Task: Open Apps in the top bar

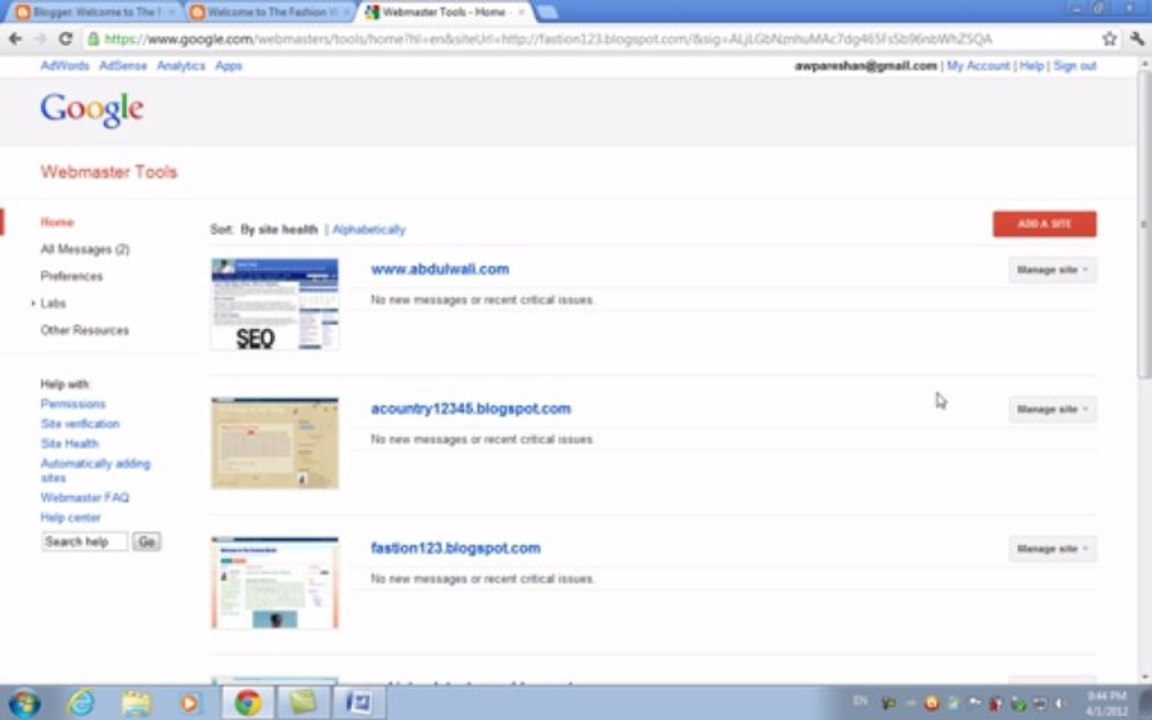Action: point(228,65)
